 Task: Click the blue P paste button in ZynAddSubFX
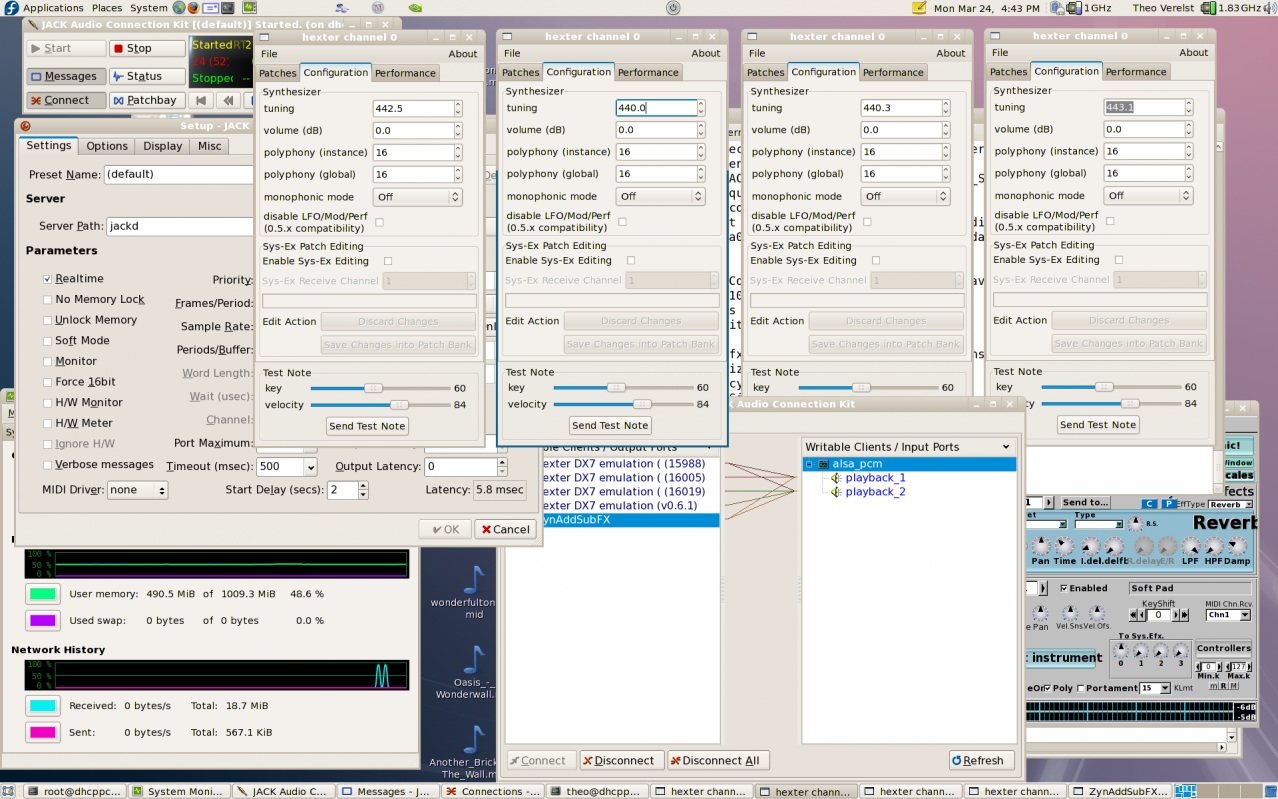click(1168, 504)
